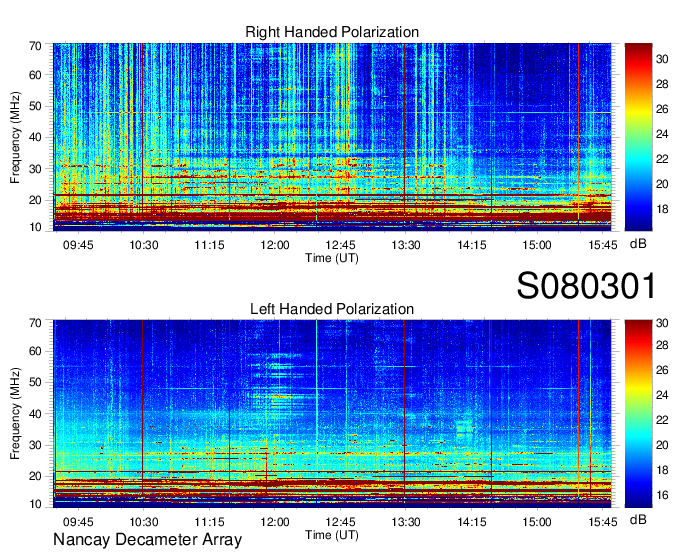The image size is (680, 552).
Task: Click the Left Handed Polarization spectrogram image
Action: point(332,414)
